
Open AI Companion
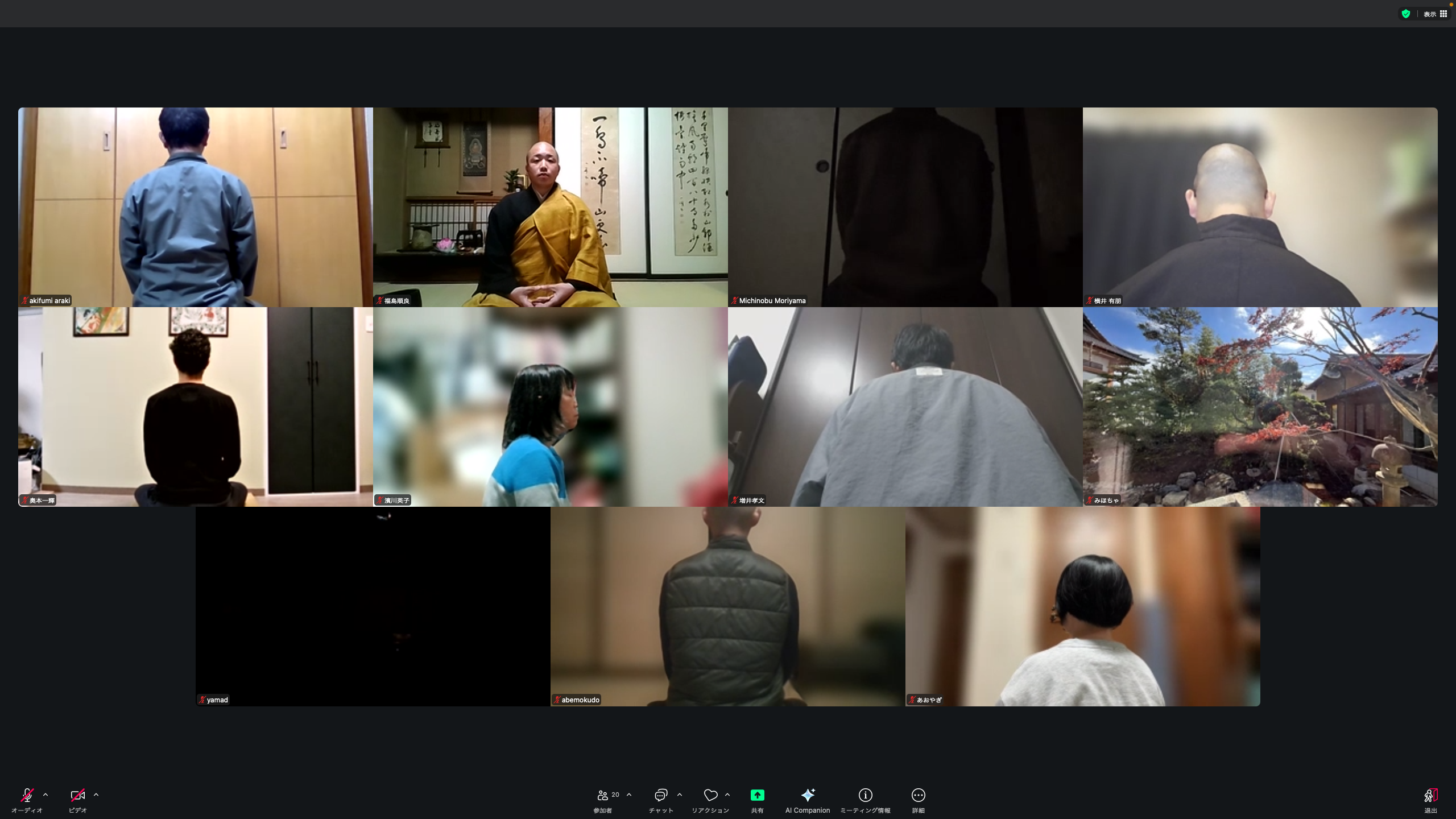[808, 795]
